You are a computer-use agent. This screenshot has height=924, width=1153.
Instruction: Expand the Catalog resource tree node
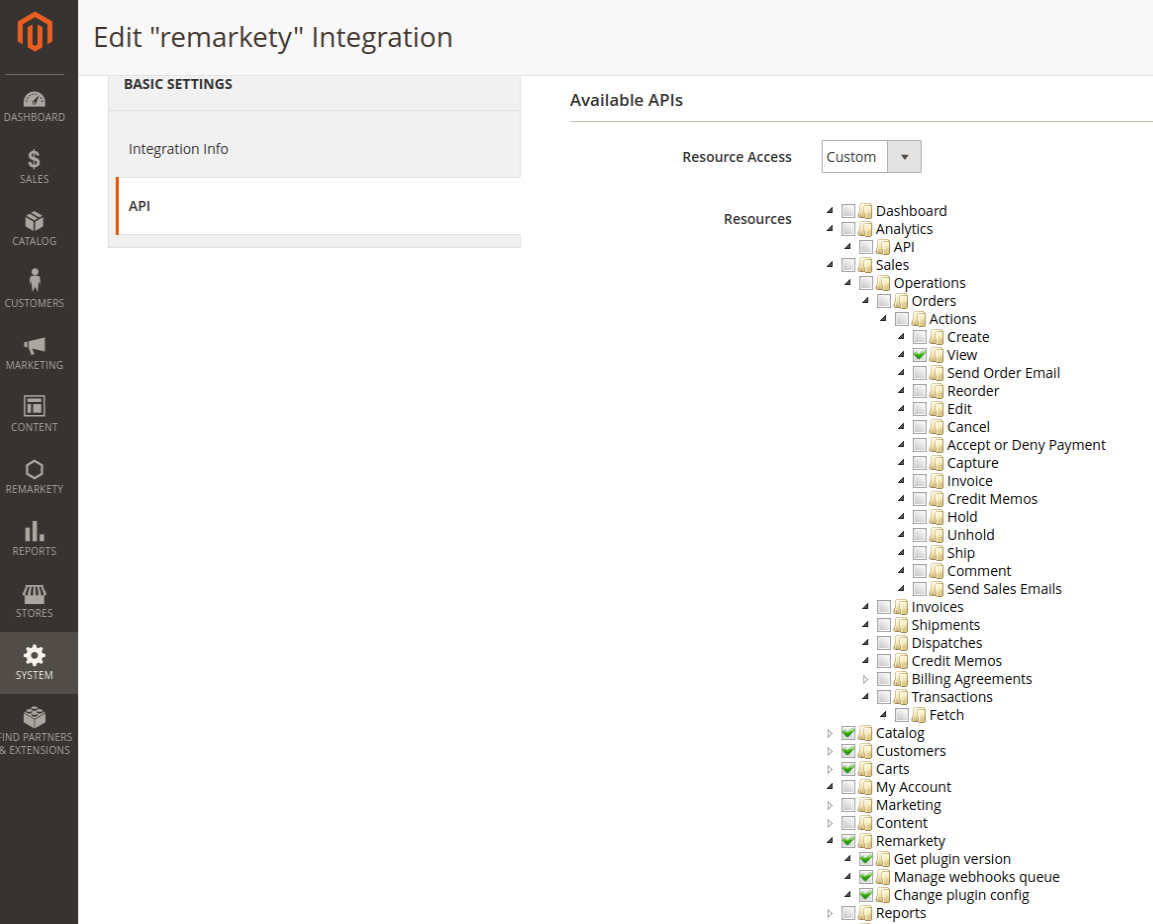pos(830,733)
